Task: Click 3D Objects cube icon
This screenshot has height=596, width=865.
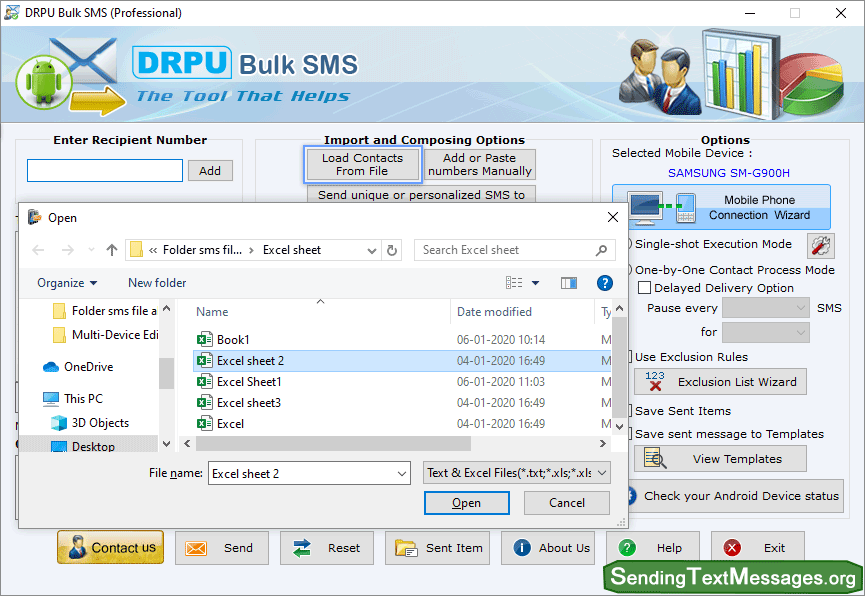Action: [x=58, y=423]
